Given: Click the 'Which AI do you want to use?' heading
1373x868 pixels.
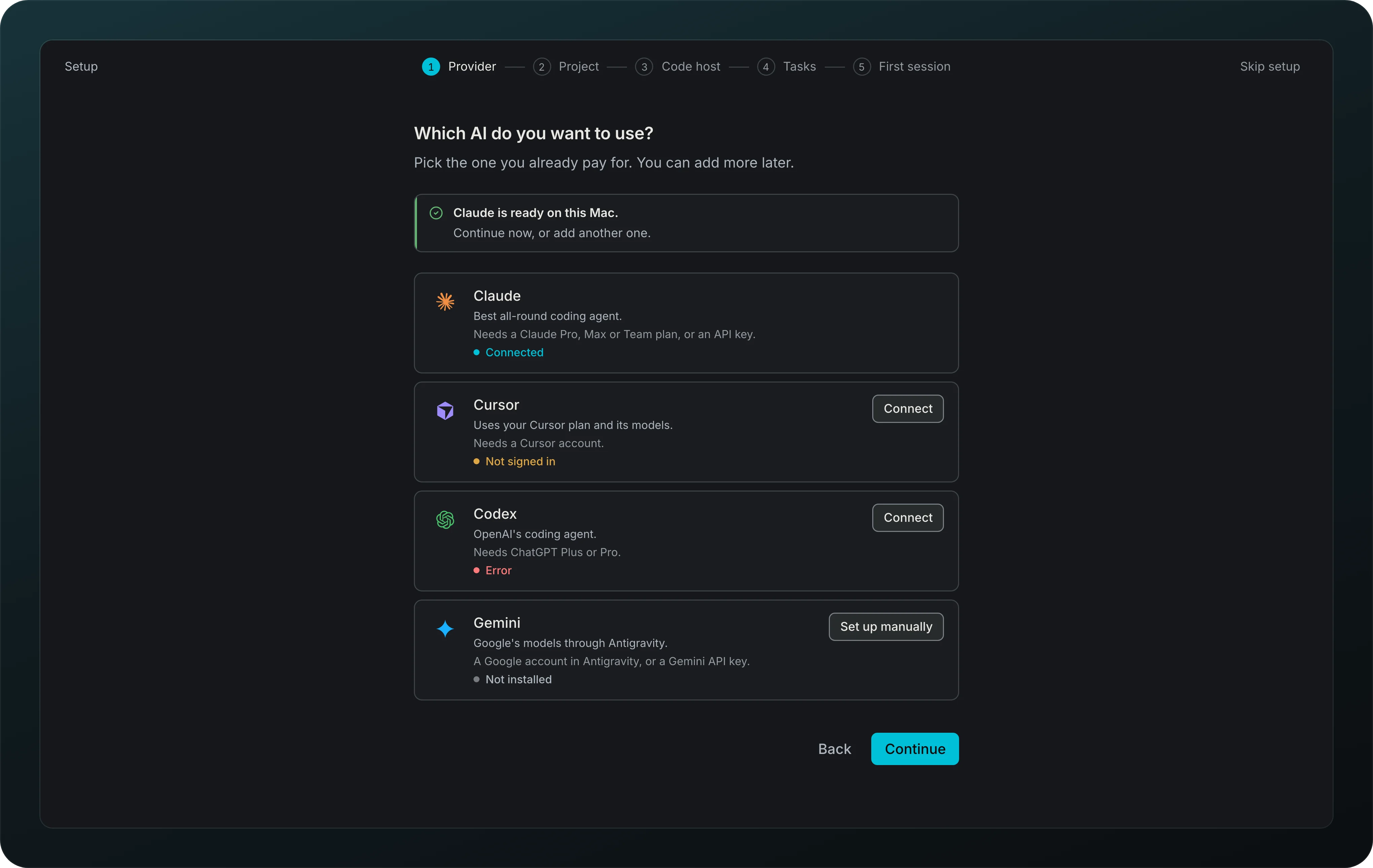Looking at the screenshot, I should (x=533, y=133).
